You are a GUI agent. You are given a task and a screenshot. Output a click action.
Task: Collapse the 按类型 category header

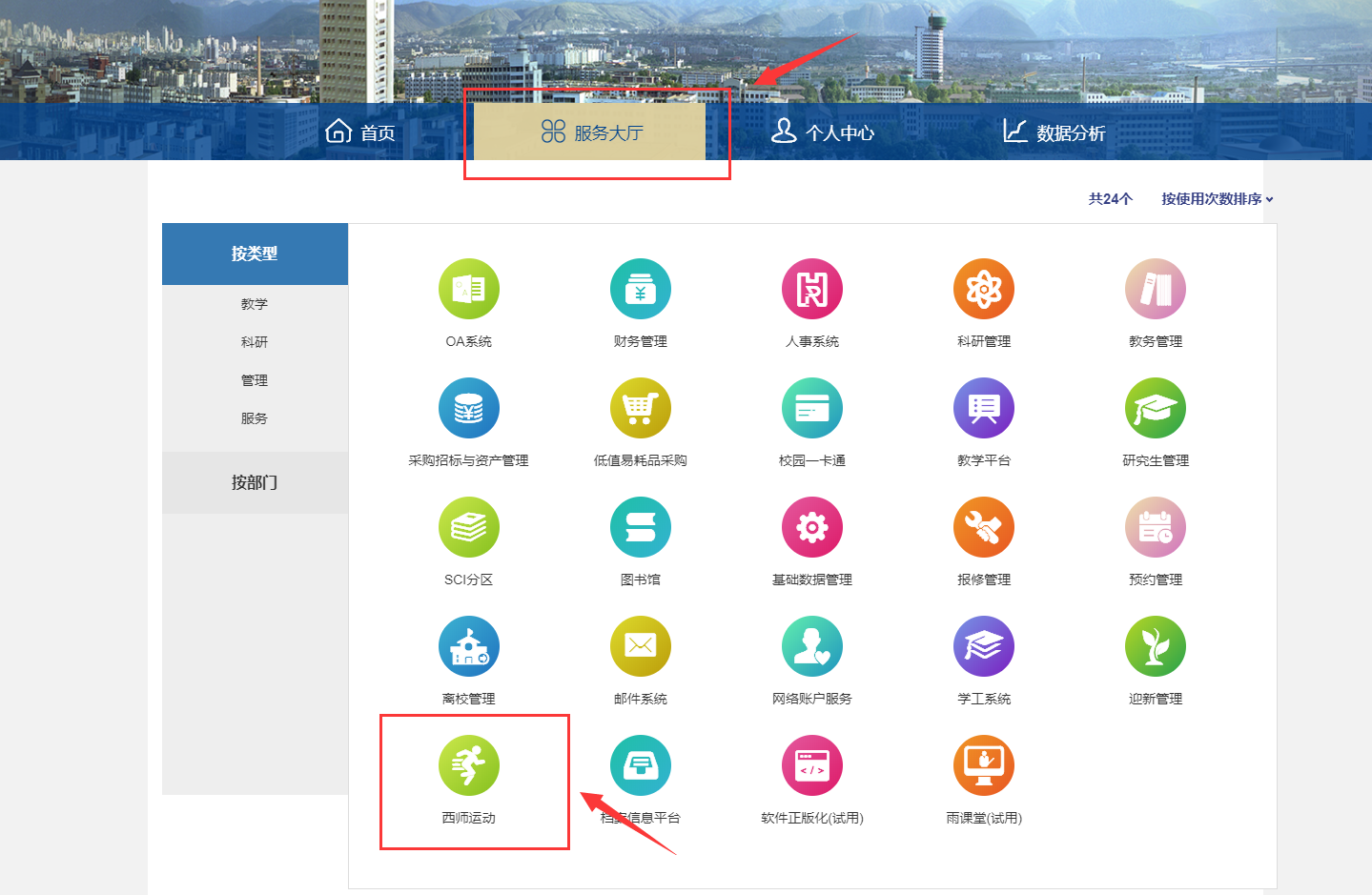(x=255, y=254)
